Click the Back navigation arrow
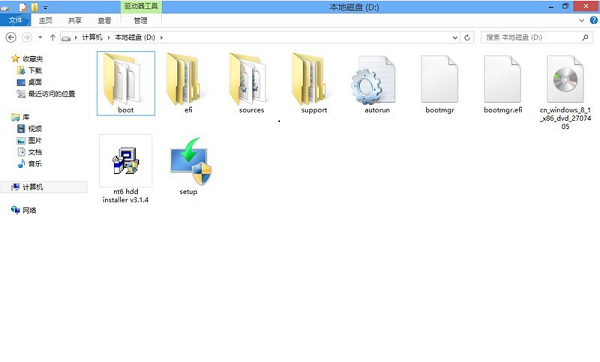The image size is (600, 362). (11, 38)
